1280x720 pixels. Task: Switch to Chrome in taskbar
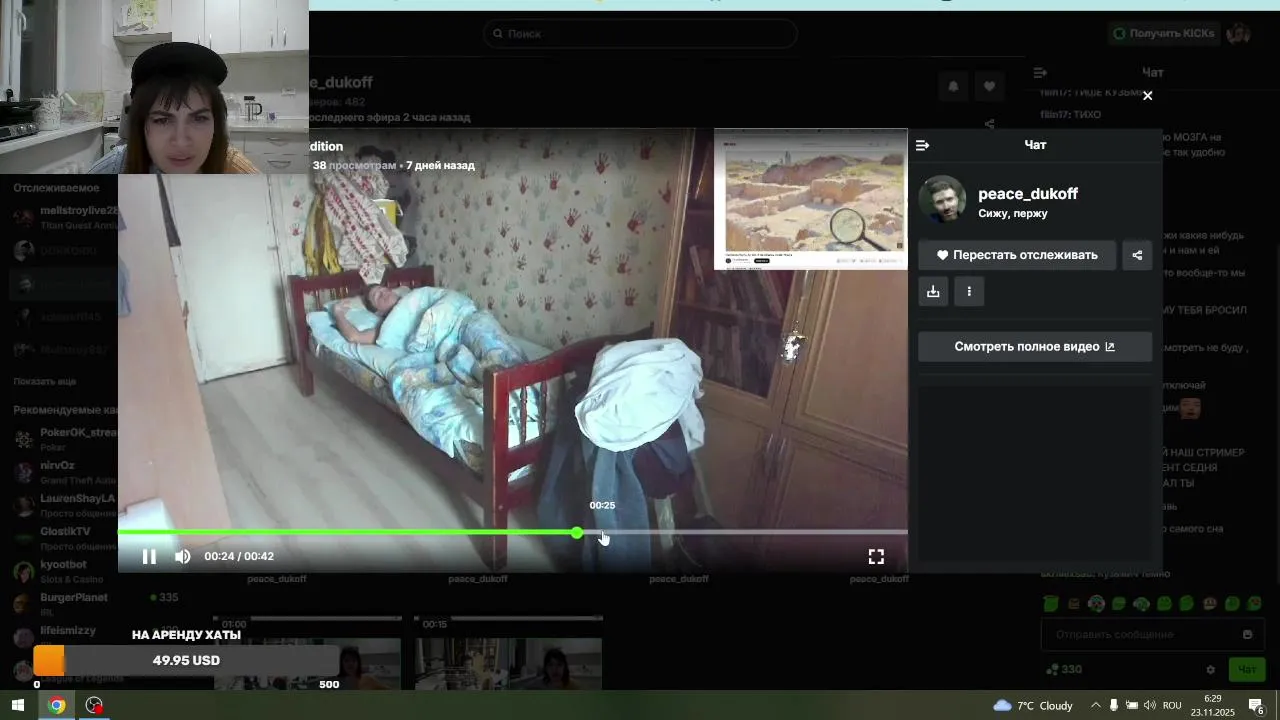tap(56, 705)
